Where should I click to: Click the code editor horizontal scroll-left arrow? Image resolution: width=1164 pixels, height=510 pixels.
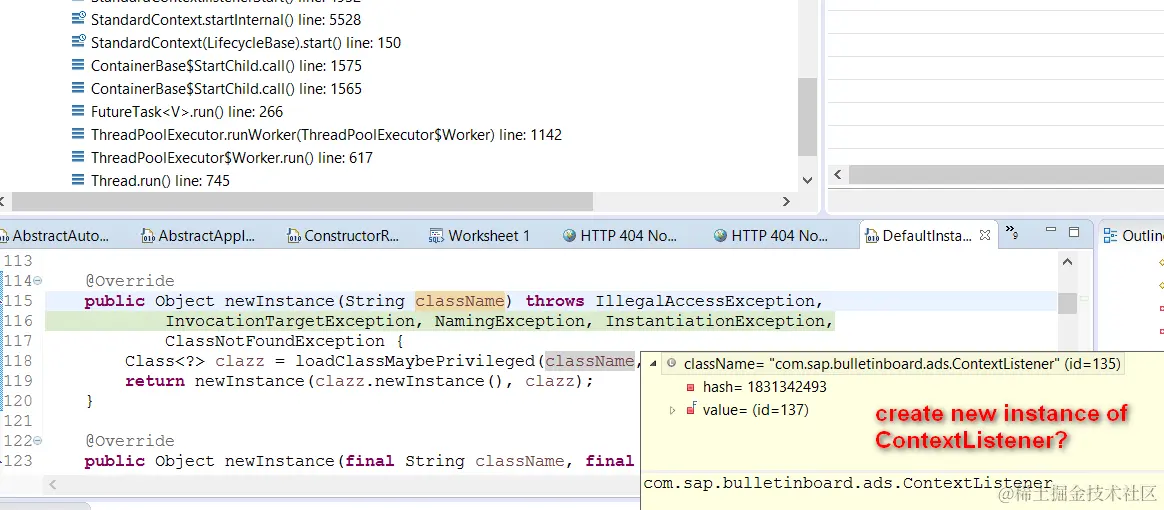(x=53, y=484)
